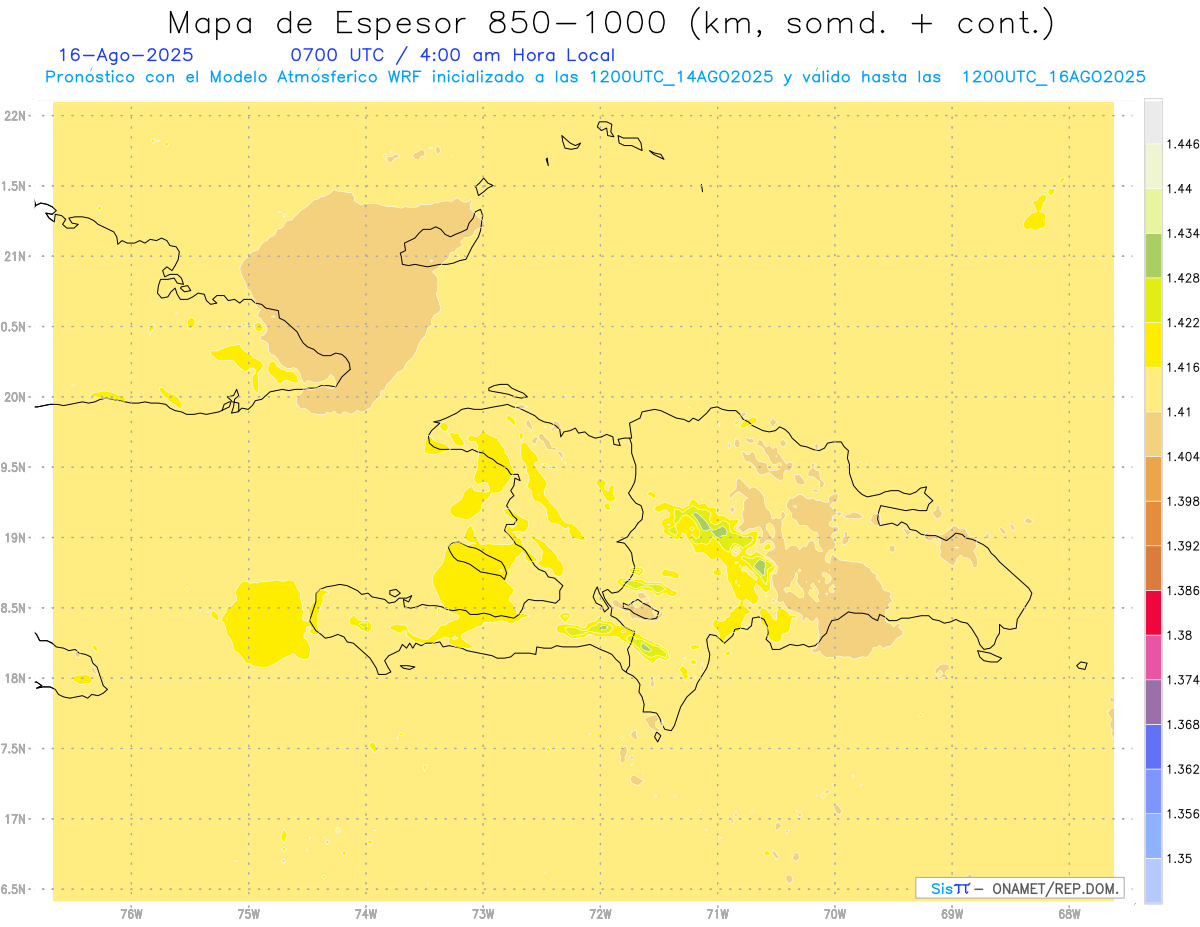This screenshot has height=927, width=1200.
Task: Pick the red swatch between 1.38 and 1.386
Action: point(1153,613)
